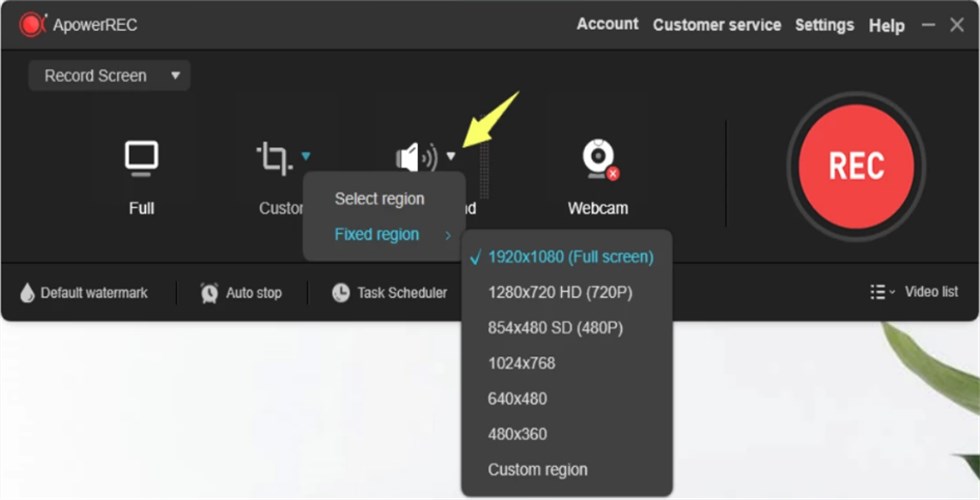Image resolution: width=980 pixels, height=500 pixels.
Task: Open Settings from the title bar
Action: coord(824,25)
